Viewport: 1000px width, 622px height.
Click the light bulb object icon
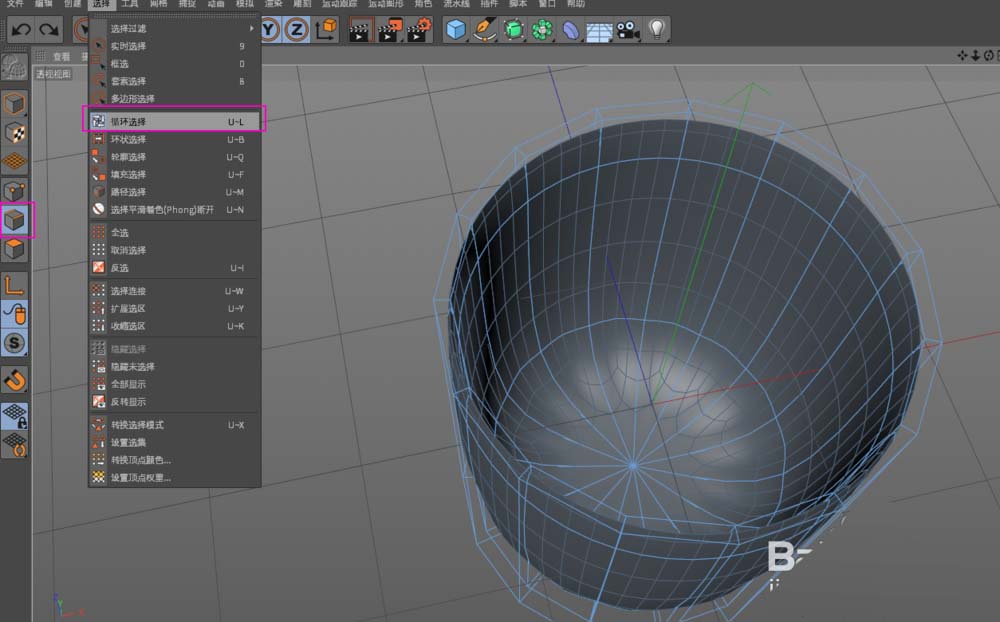point(657,29)
